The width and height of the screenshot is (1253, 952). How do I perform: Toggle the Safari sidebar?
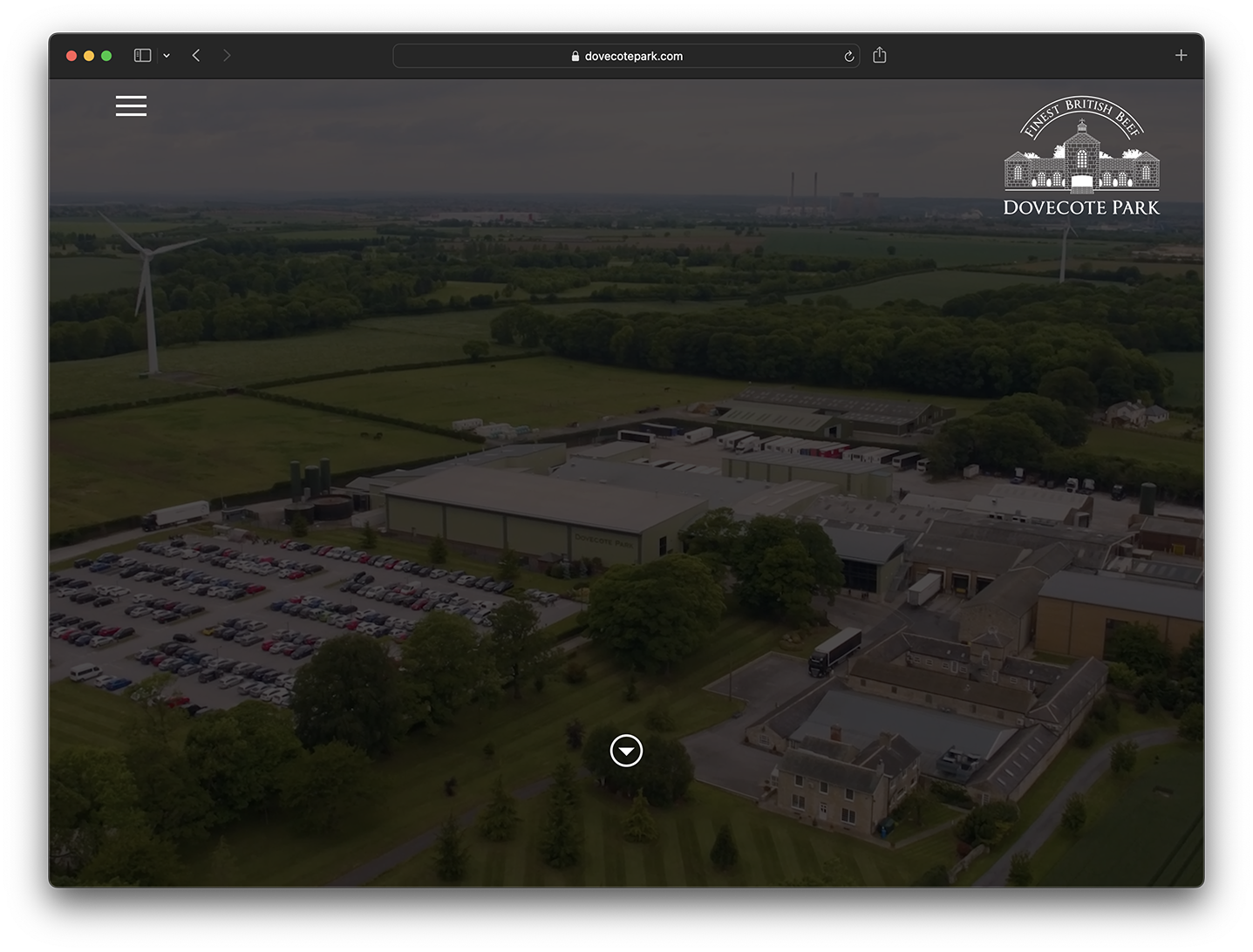point(141,55)
